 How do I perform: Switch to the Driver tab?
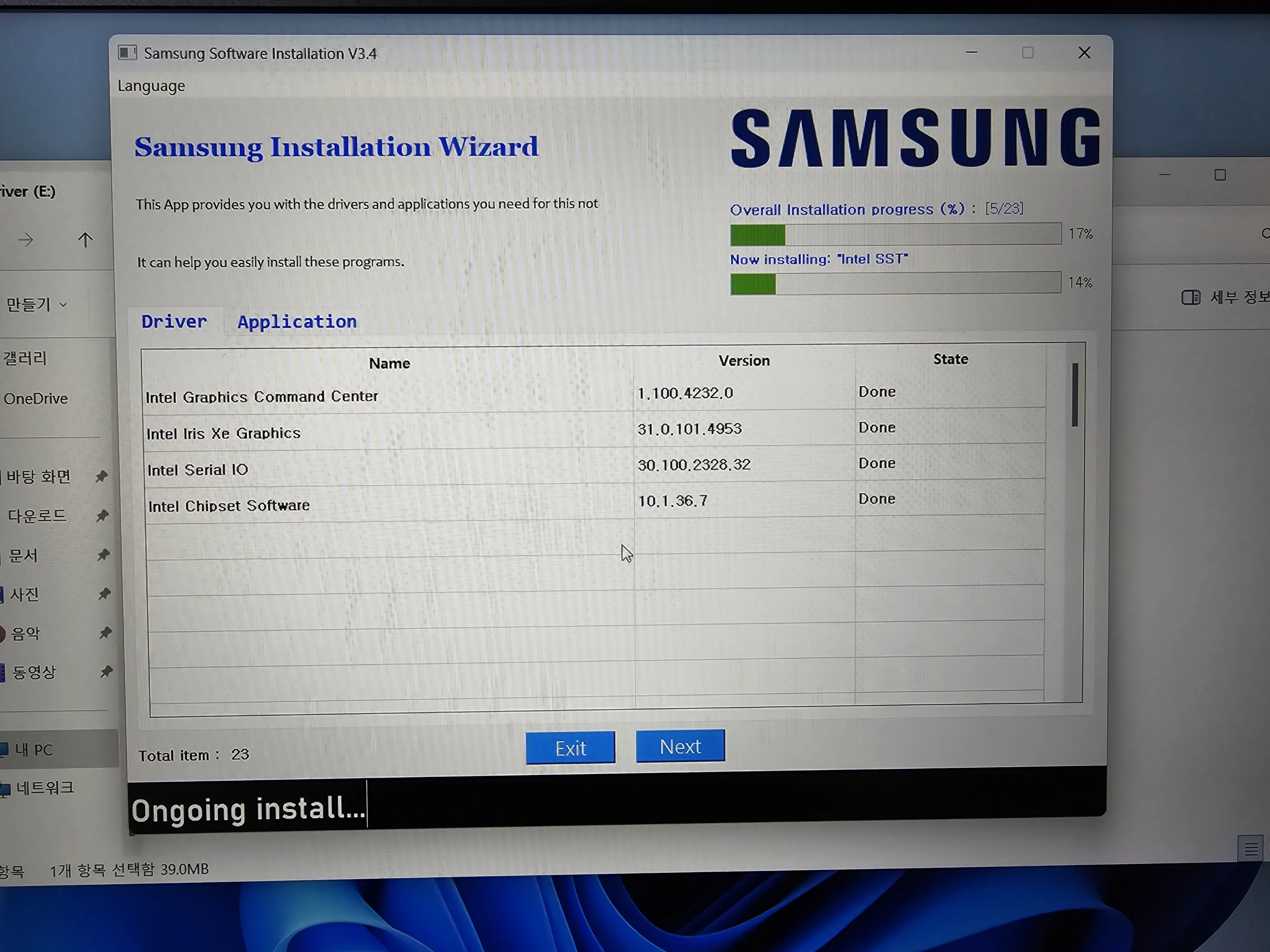point(174,321)
